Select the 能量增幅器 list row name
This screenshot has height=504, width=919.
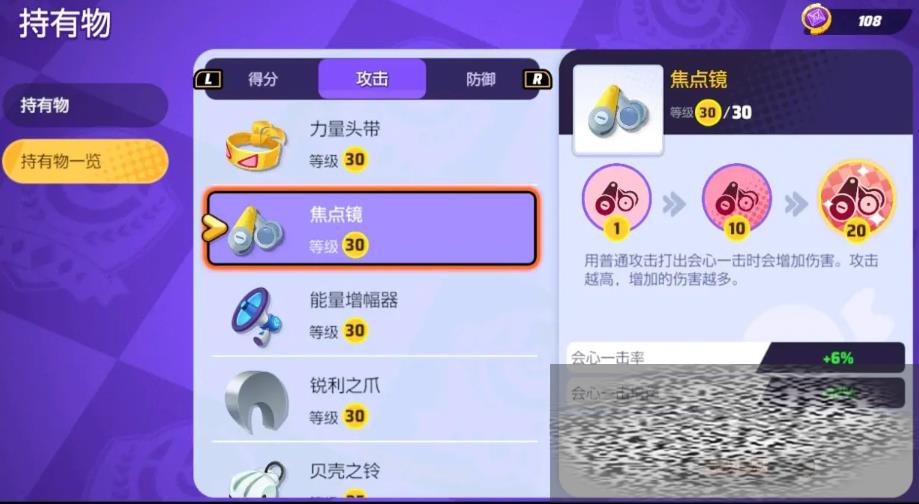(354, 300)
